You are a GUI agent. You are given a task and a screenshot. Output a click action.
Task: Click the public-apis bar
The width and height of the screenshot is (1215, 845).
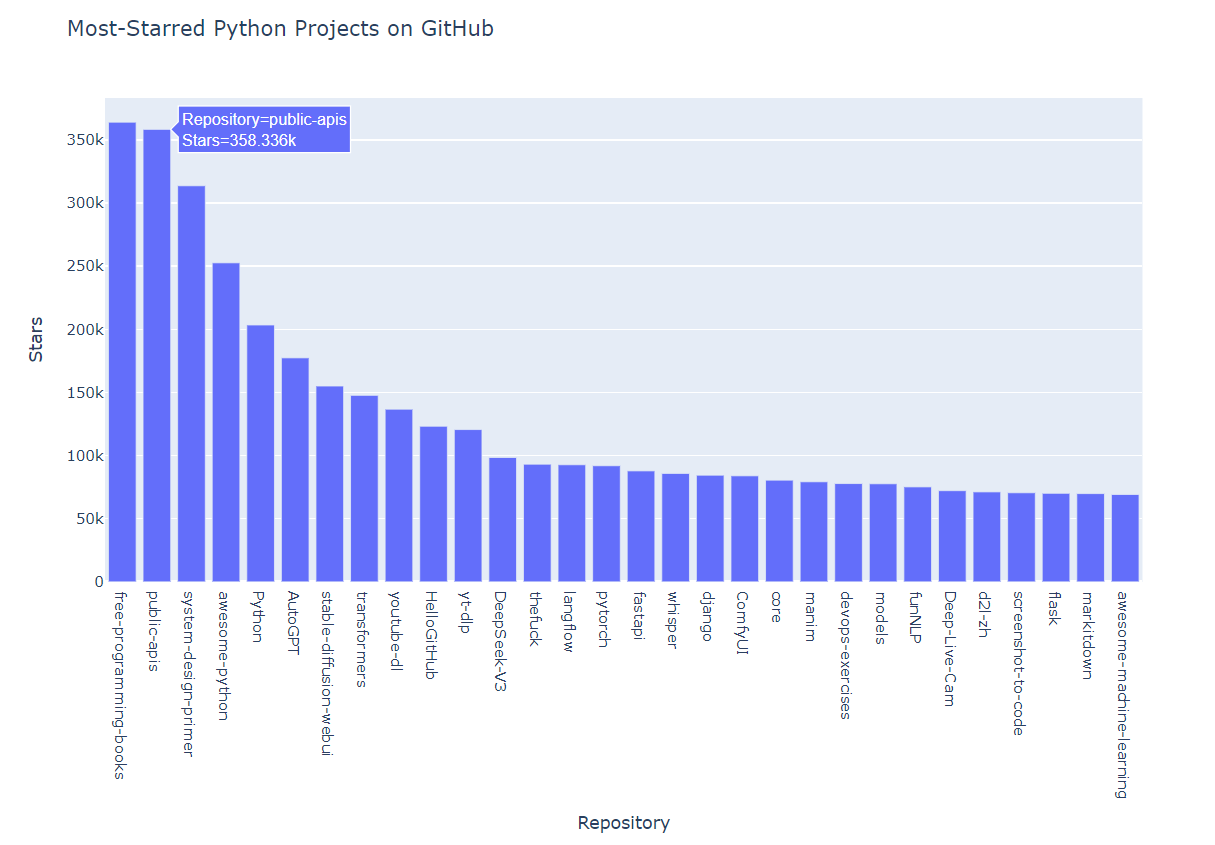(157, 356)
